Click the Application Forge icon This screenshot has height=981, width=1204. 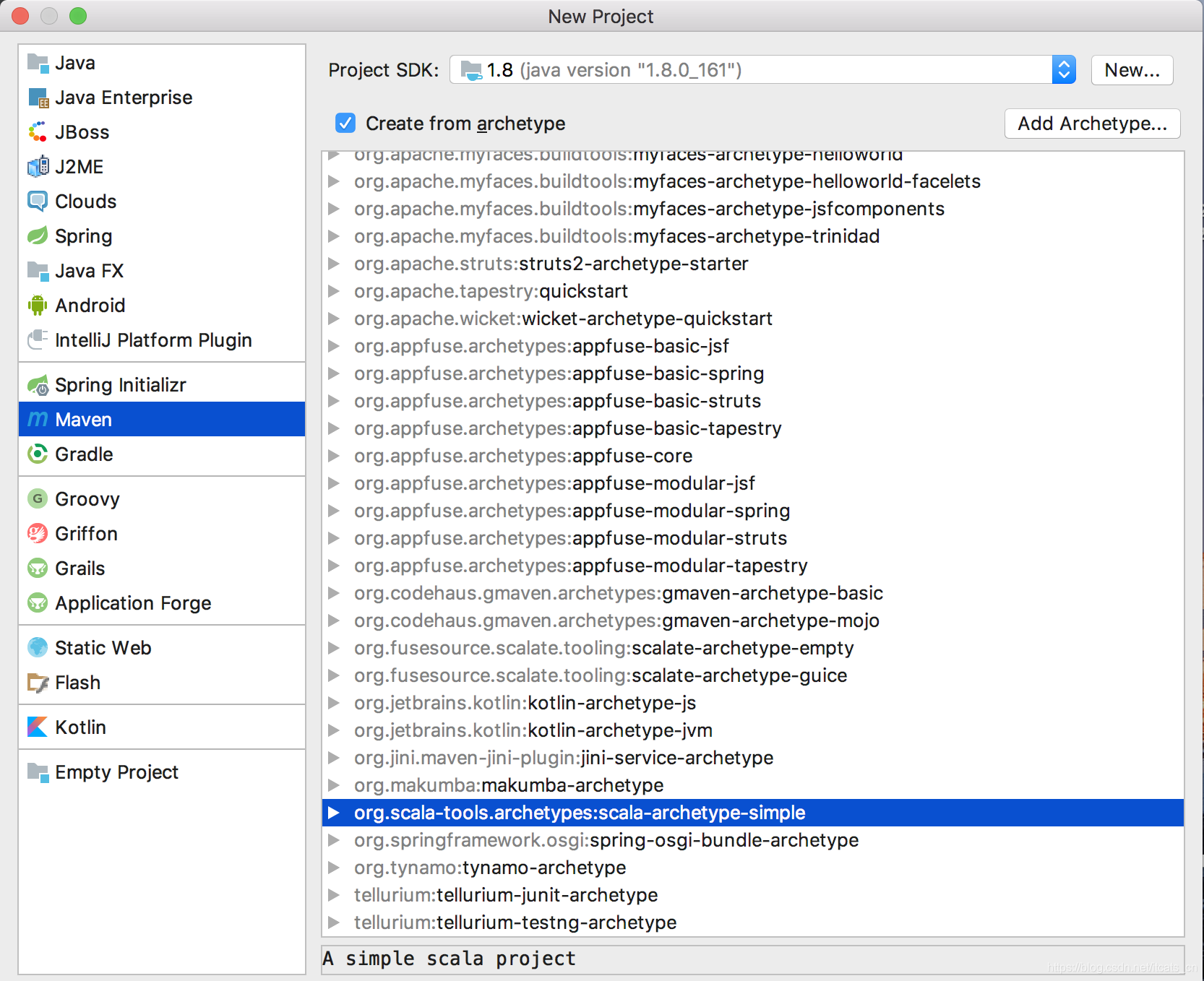tap(38, 603)
